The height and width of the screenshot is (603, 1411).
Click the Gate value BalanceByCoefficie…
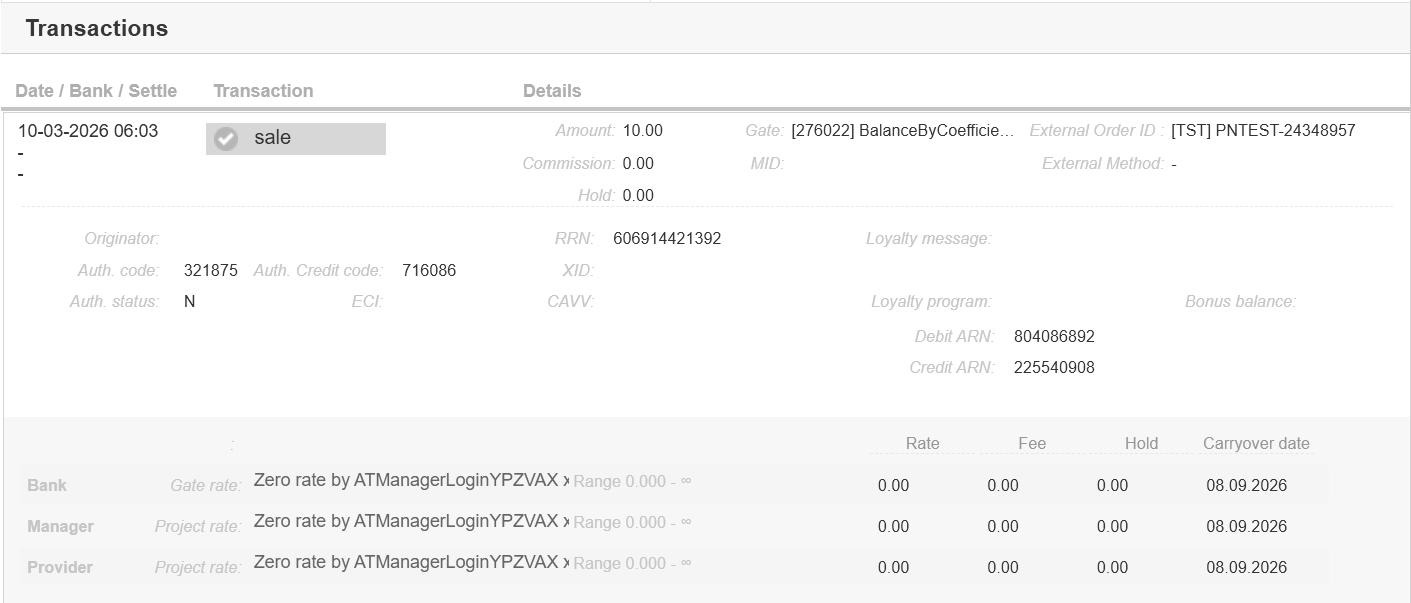[902, 131]
